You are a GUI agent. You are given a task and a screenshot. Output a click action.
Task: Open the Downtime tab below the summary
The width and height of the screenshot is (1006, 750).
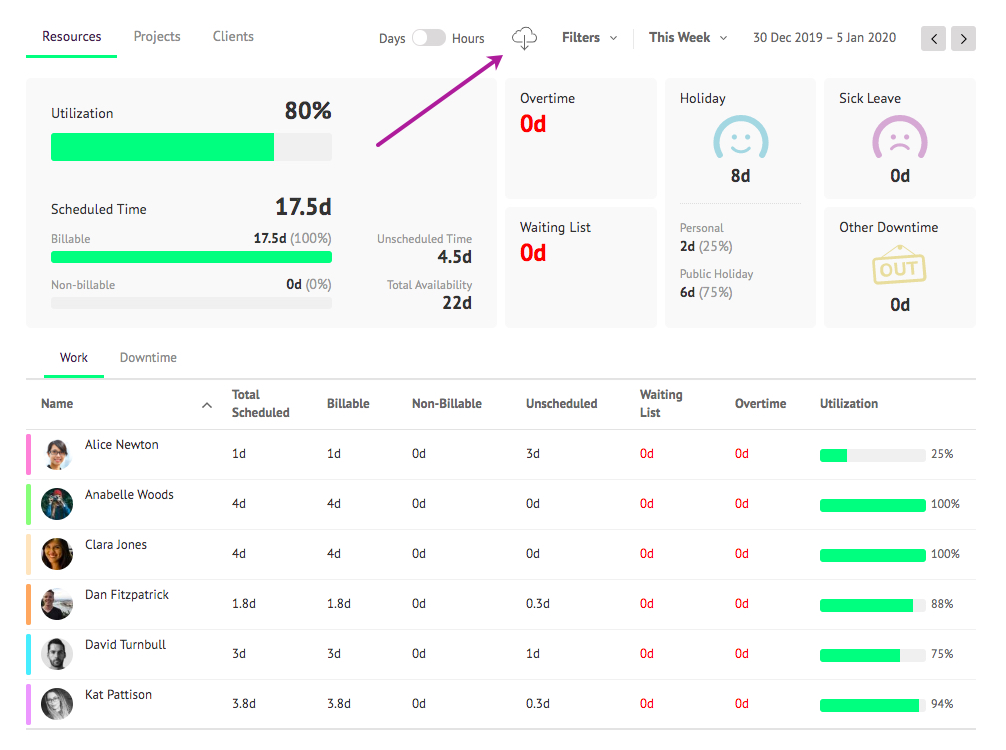(147, 357)
